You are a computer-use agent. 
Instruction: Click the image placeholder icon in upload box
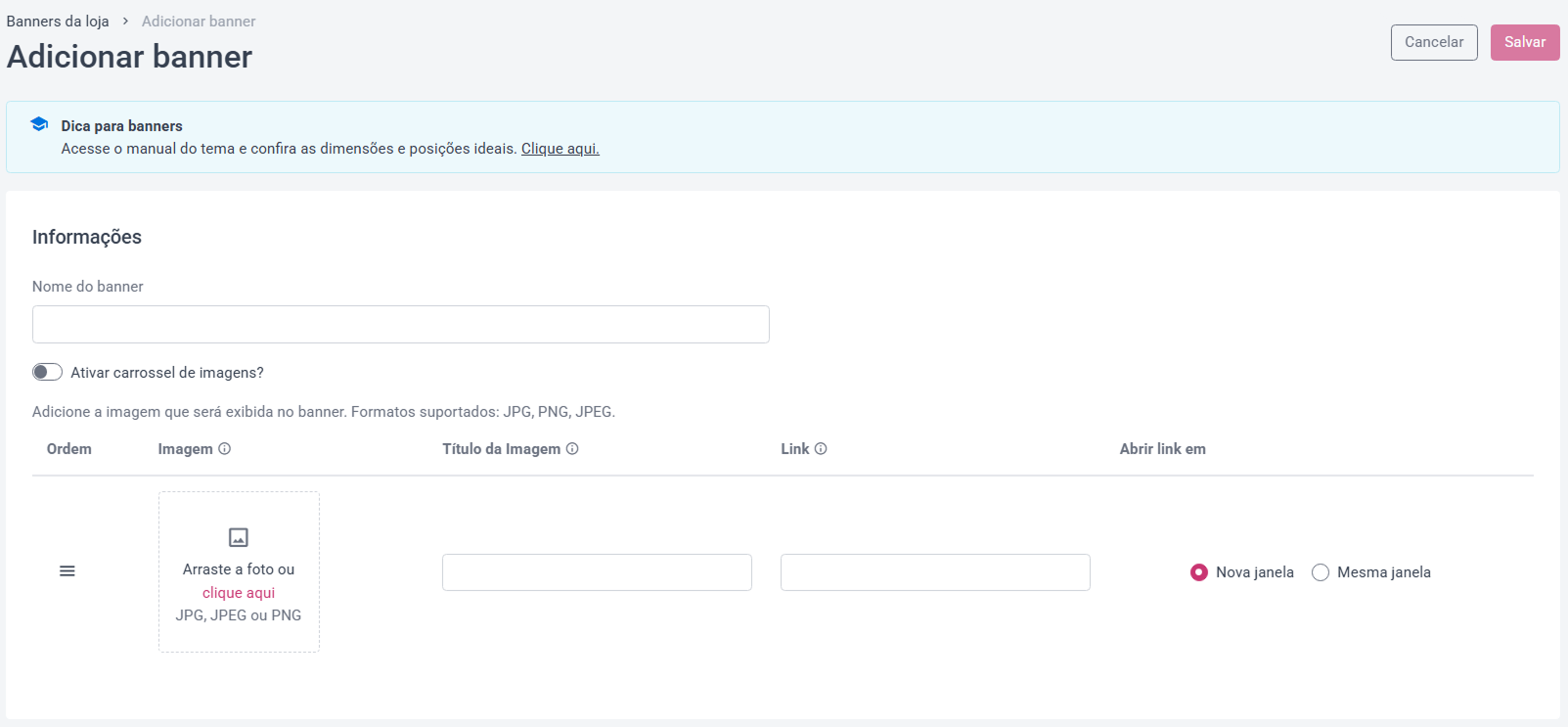click(x=239, y=537)
